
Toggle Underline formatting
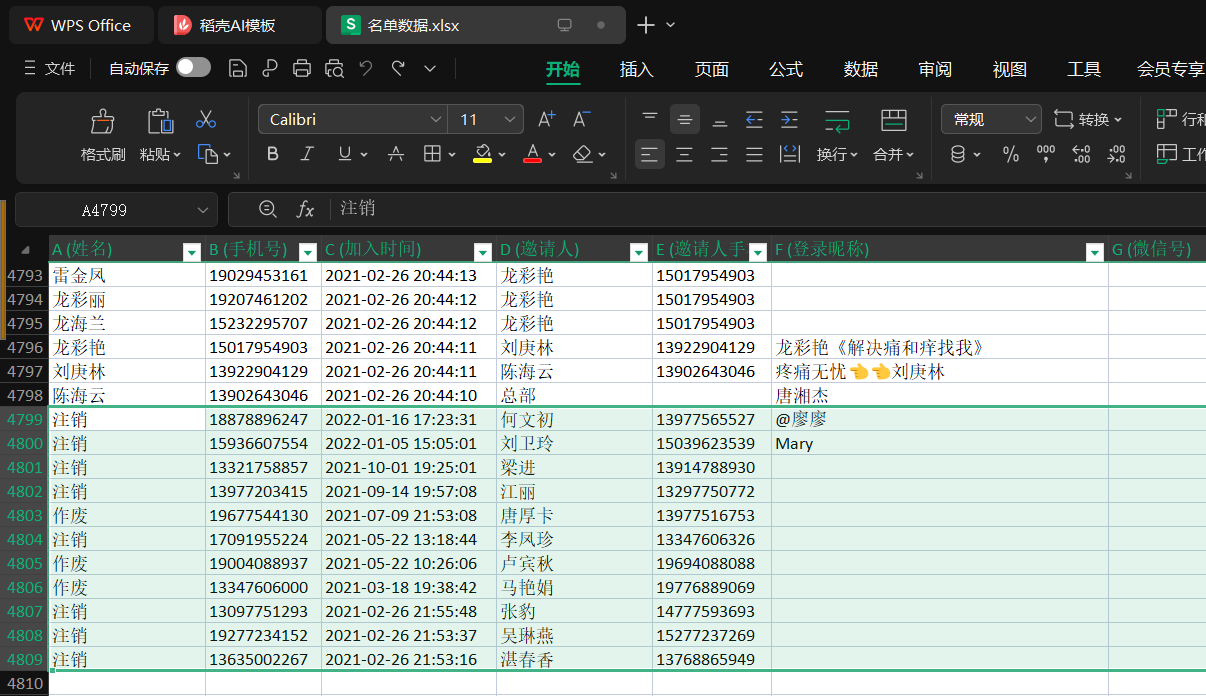pos(345,154)
